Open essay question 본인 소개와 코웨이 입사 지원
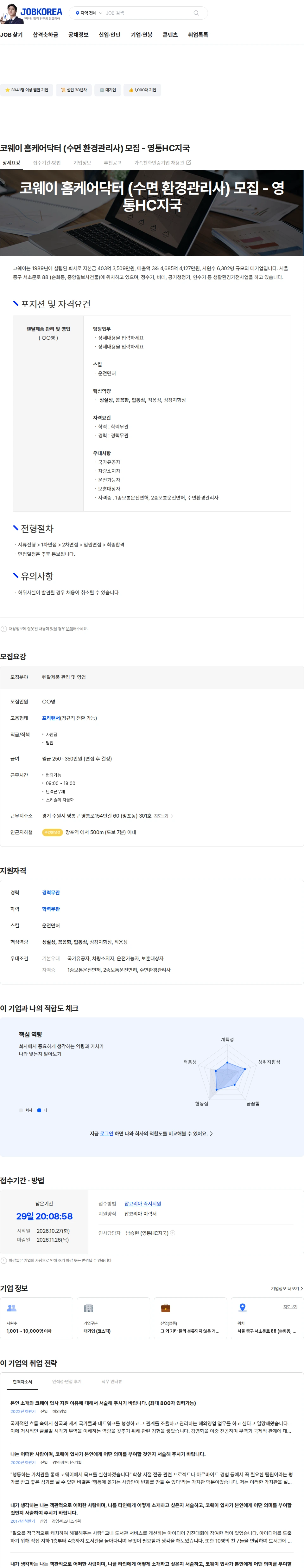304x1568 pixels. point(103,1403)
